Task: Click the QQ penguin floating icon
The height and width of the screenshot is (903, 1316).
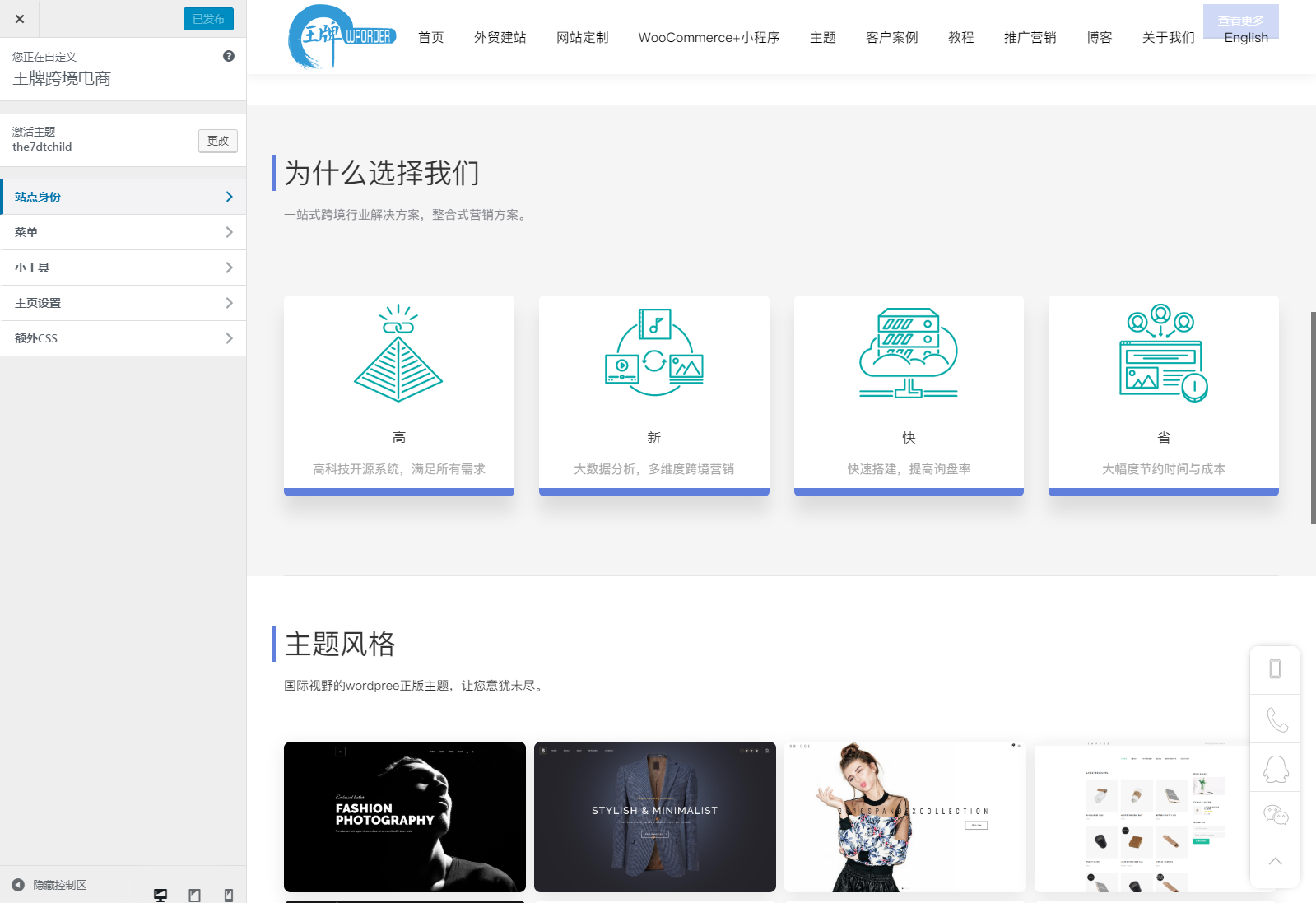Action: click(x=1275, y=768)
